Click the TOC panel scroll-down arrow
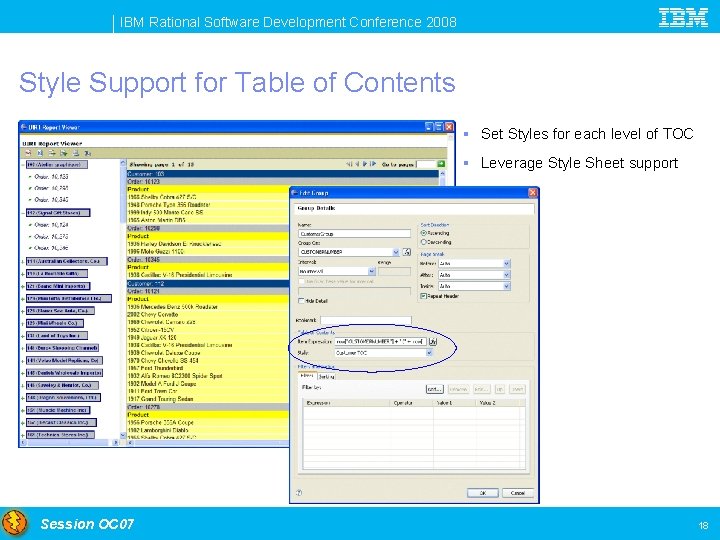720x540 pixels. click(x=123, y=435)
